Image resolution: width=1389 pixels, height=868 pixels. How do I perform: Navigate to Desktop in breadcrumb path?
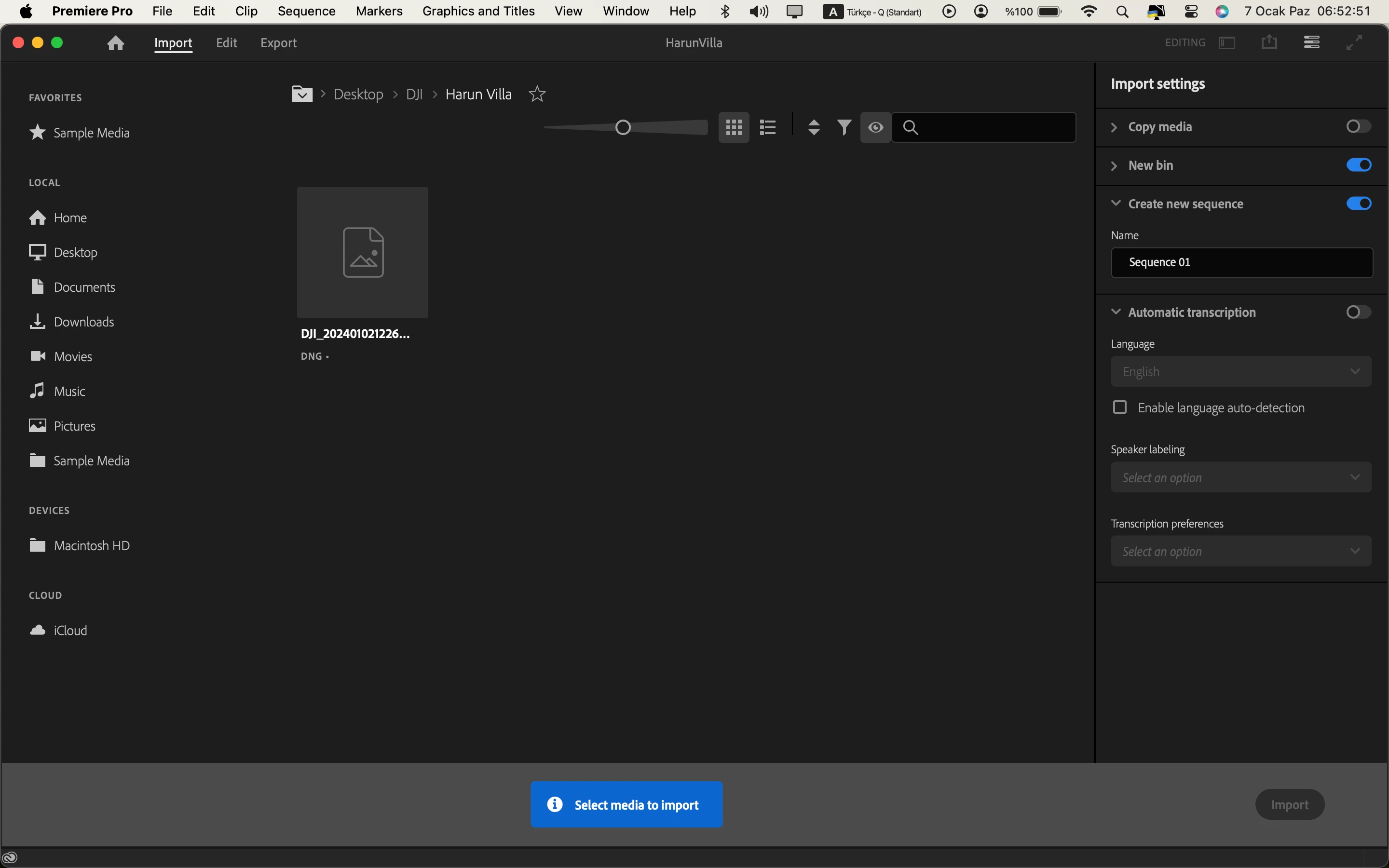coord(358,95)
